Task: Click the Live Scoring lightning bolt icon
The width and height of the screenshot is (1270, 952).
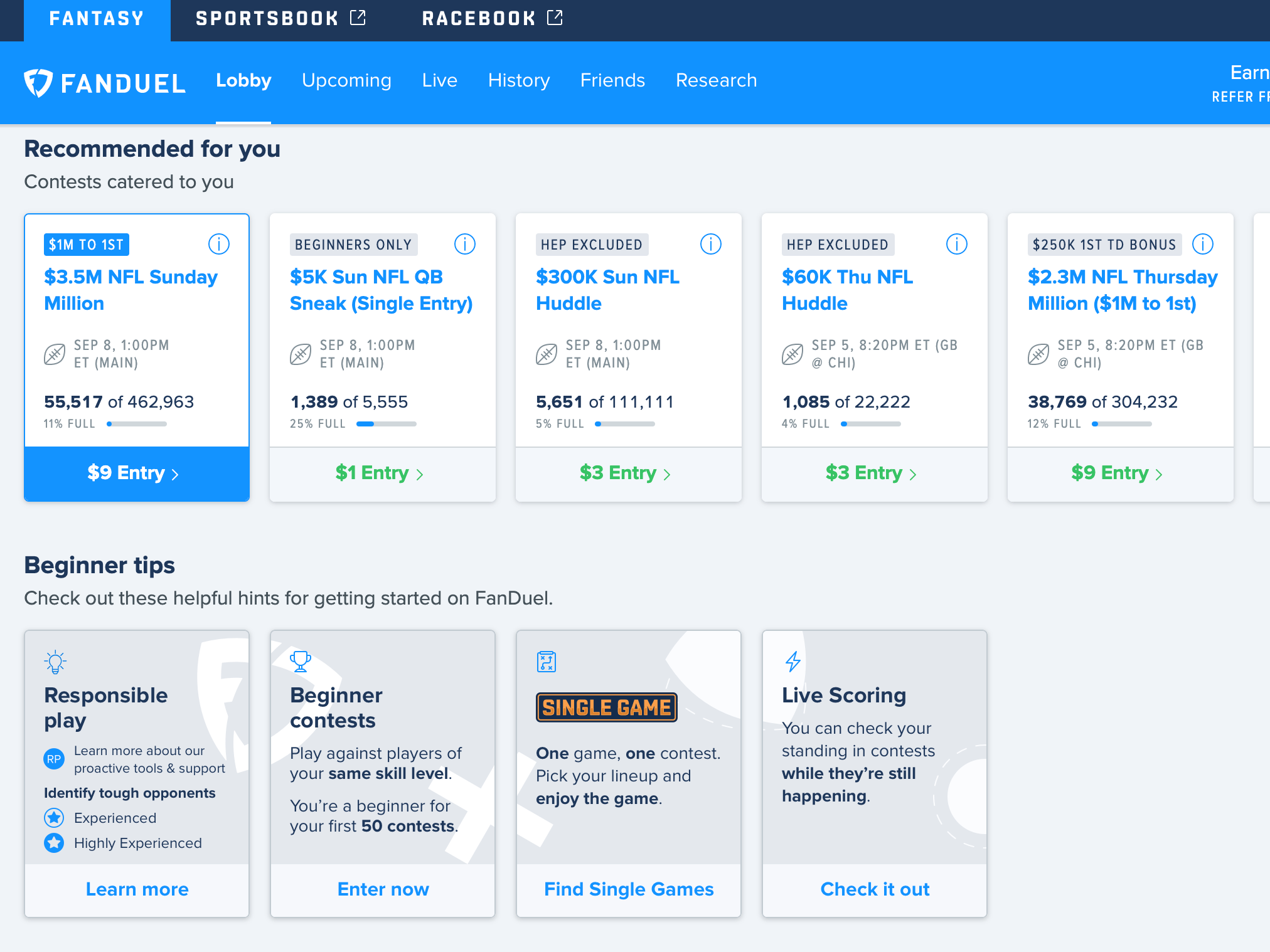Action: pos(793,661)
